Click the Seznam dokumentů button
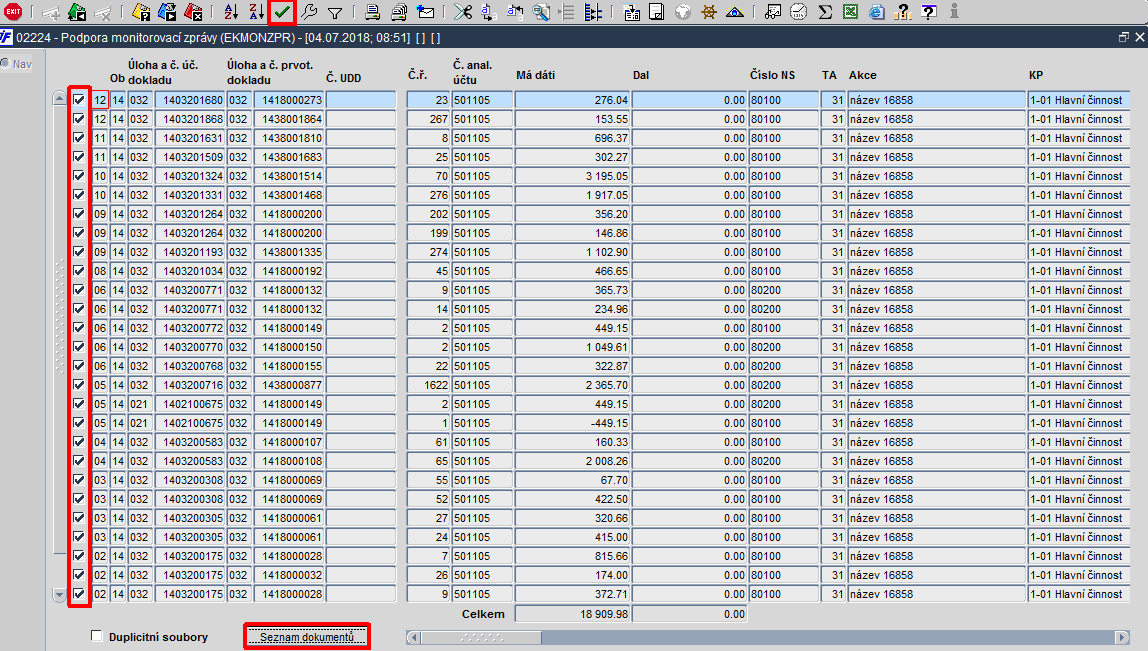Viewport: 1148px width, 651px height. [x=307, y=636]
